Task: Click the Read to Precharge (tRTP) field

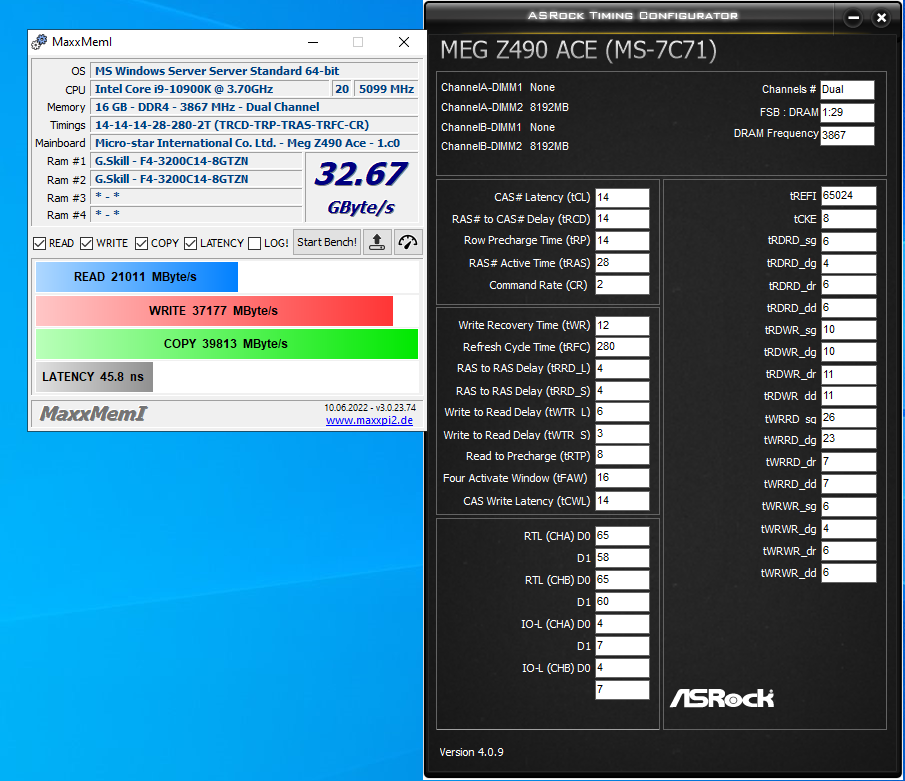Action: click(x=622, y=455)
